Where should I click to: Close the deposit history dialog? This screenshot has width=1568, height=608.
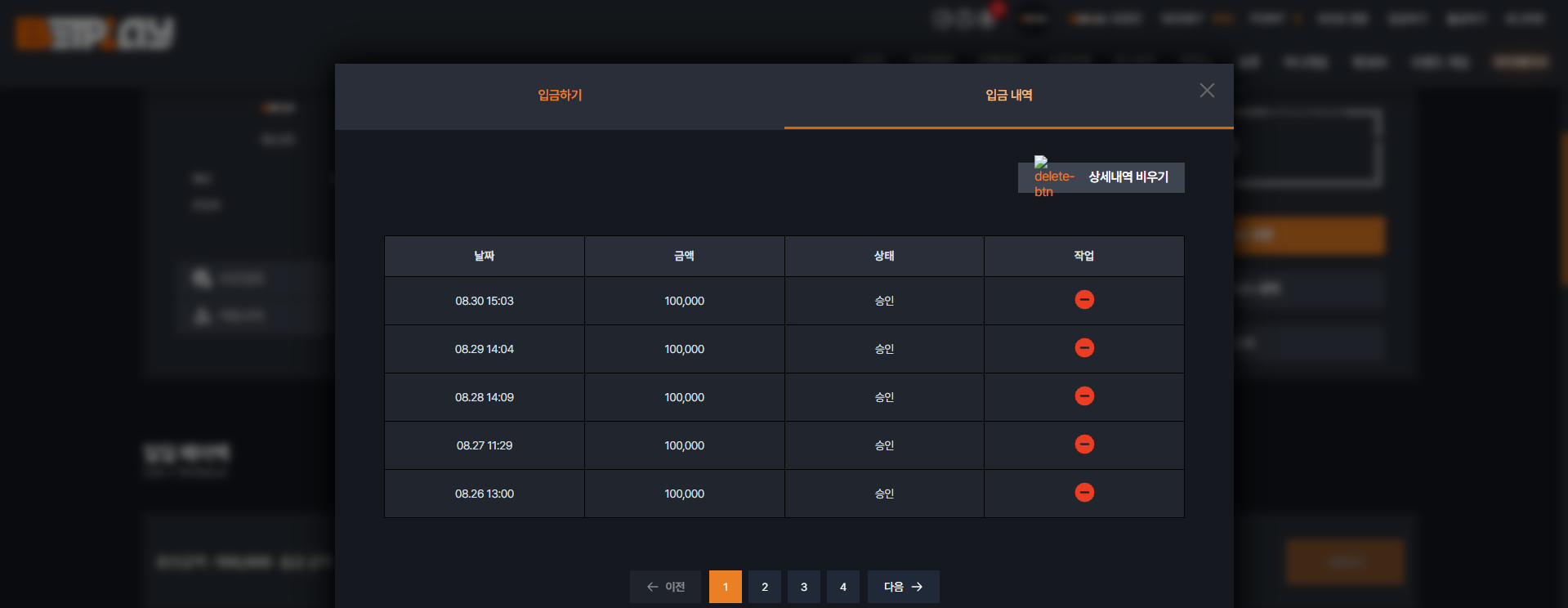(x=1207, y=91)
